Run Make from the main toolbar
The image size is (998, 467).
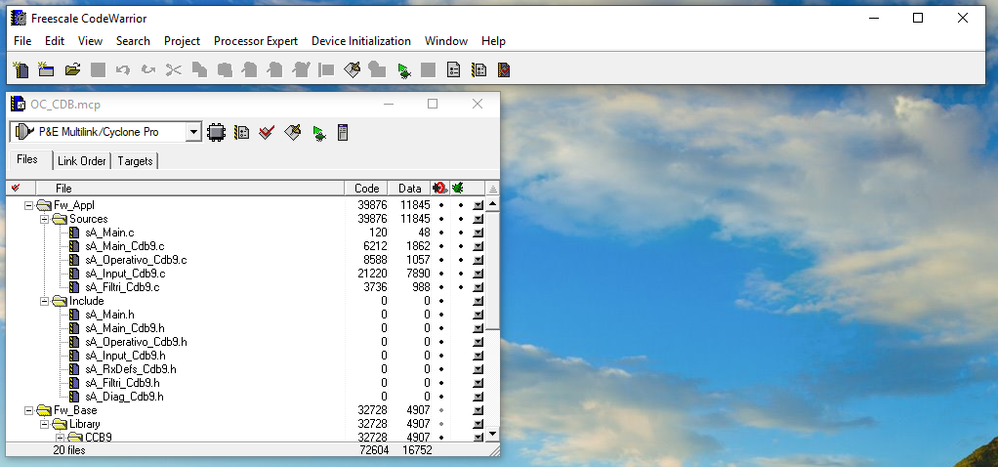(352, 69)
